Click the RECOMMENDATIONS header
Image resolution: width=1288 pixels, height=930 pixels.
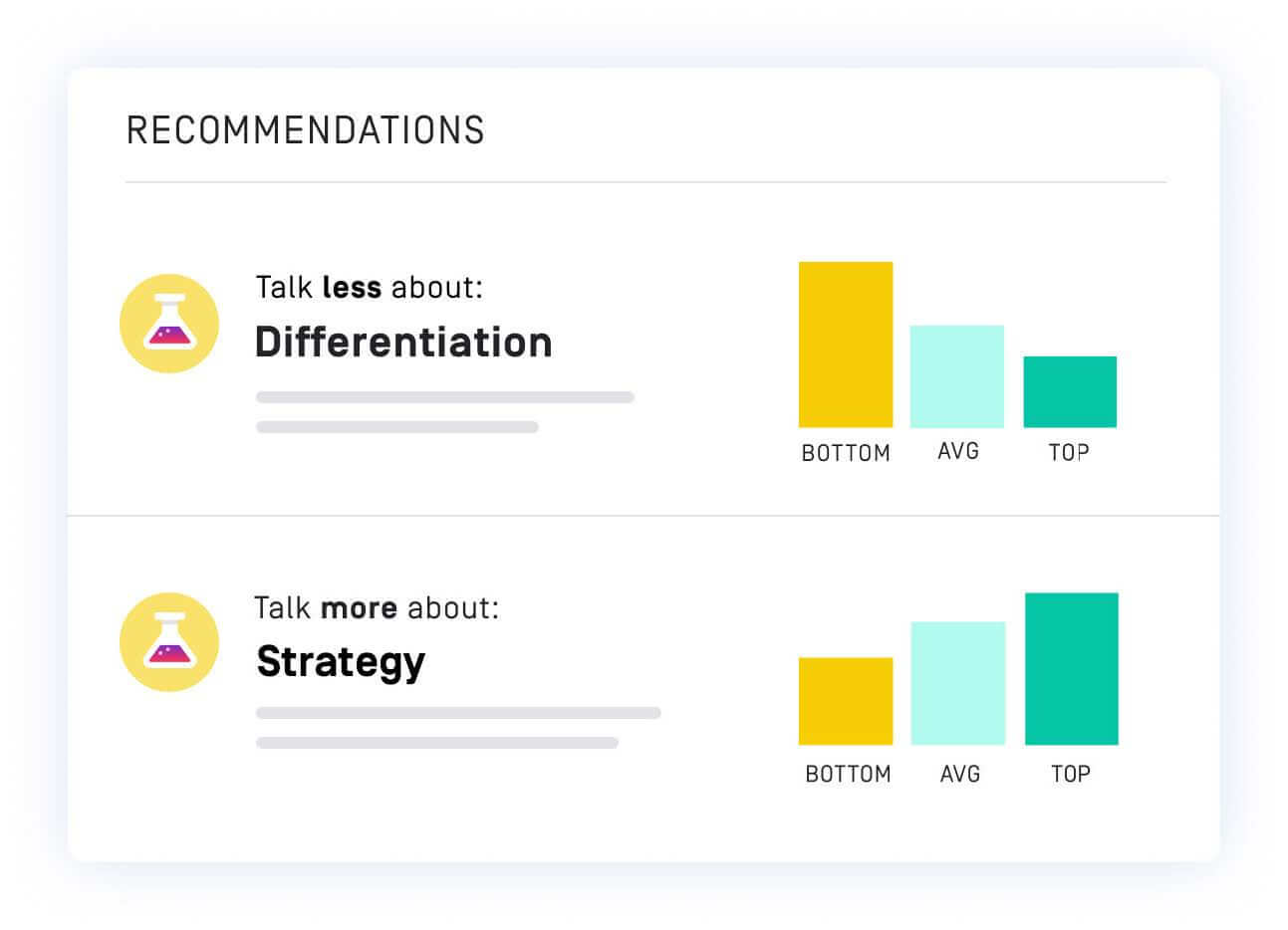(306, 130)
